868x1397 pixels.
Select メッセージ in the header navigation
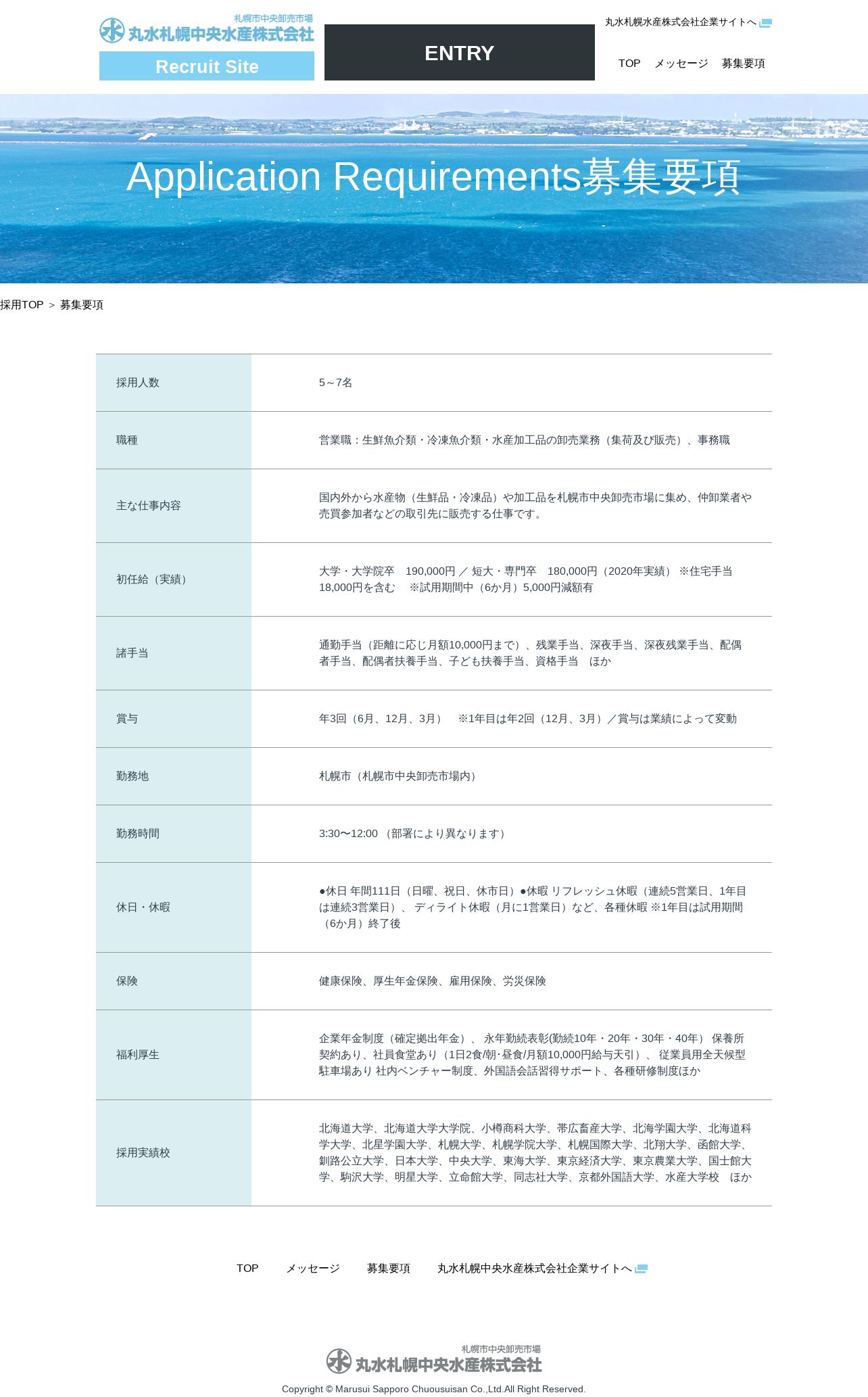click(681, 64)
